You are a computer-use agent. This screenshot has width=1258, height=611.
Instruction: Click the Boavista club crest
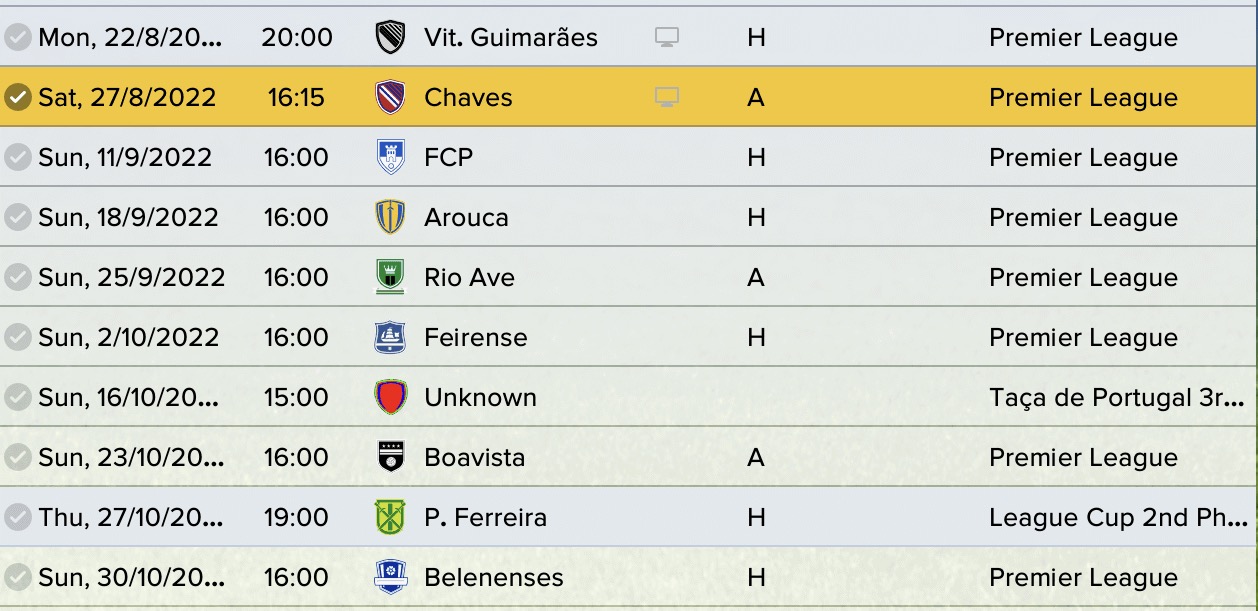coord(390,457)
